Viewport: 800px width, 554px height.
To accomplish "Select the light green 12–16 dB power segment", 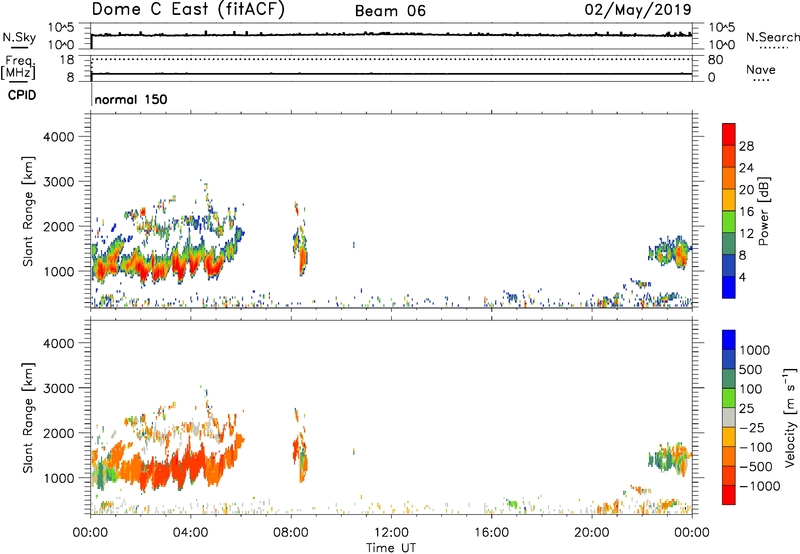I will tap(729, 222).
